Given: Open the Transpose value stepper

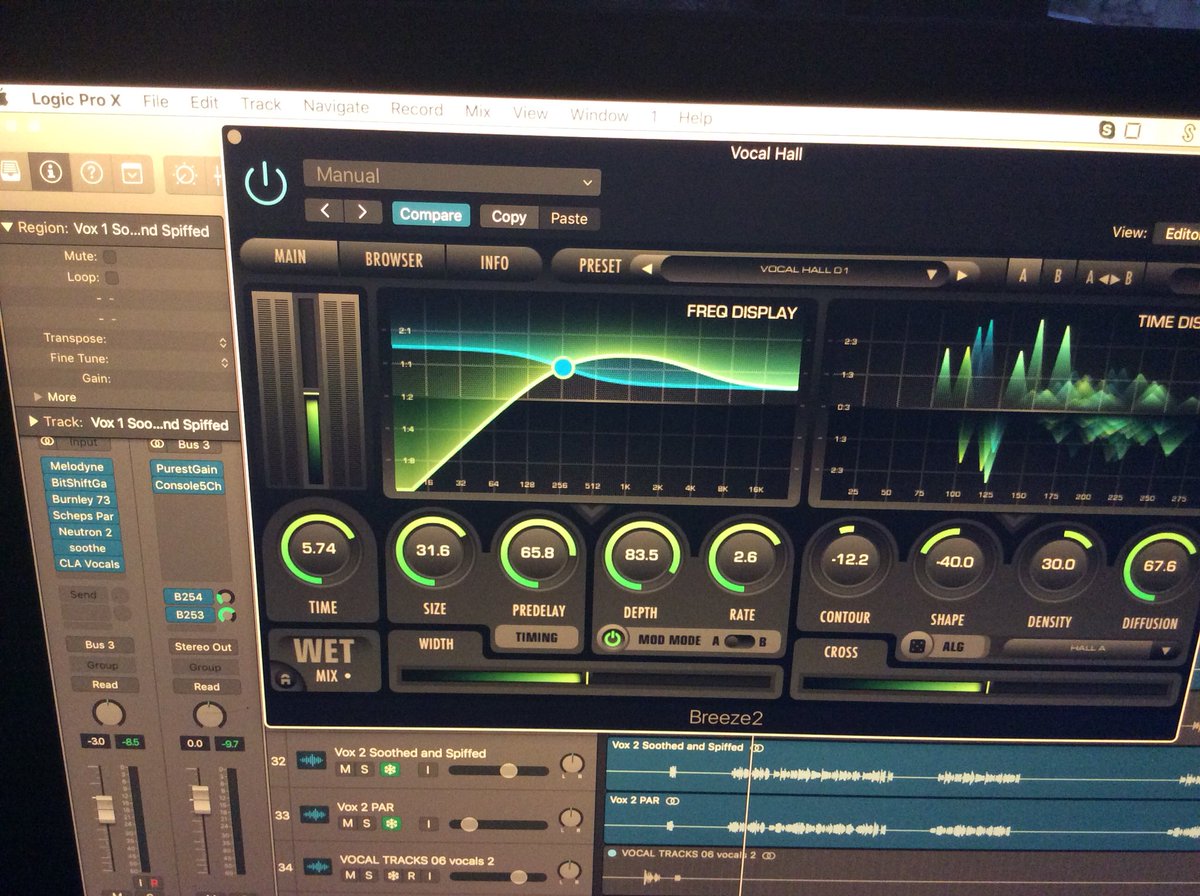Looking at the screenshot, I should pyautogui.click(x=223, y=341).
